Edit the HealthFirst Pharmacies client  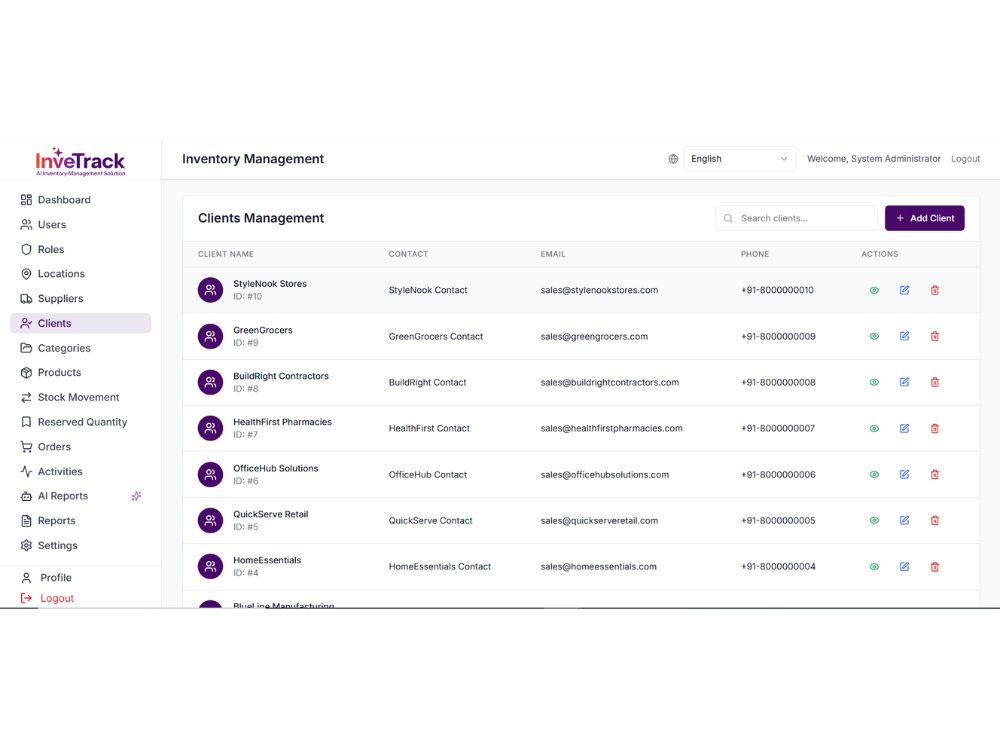pyautogui.click(x=904, y=429)
